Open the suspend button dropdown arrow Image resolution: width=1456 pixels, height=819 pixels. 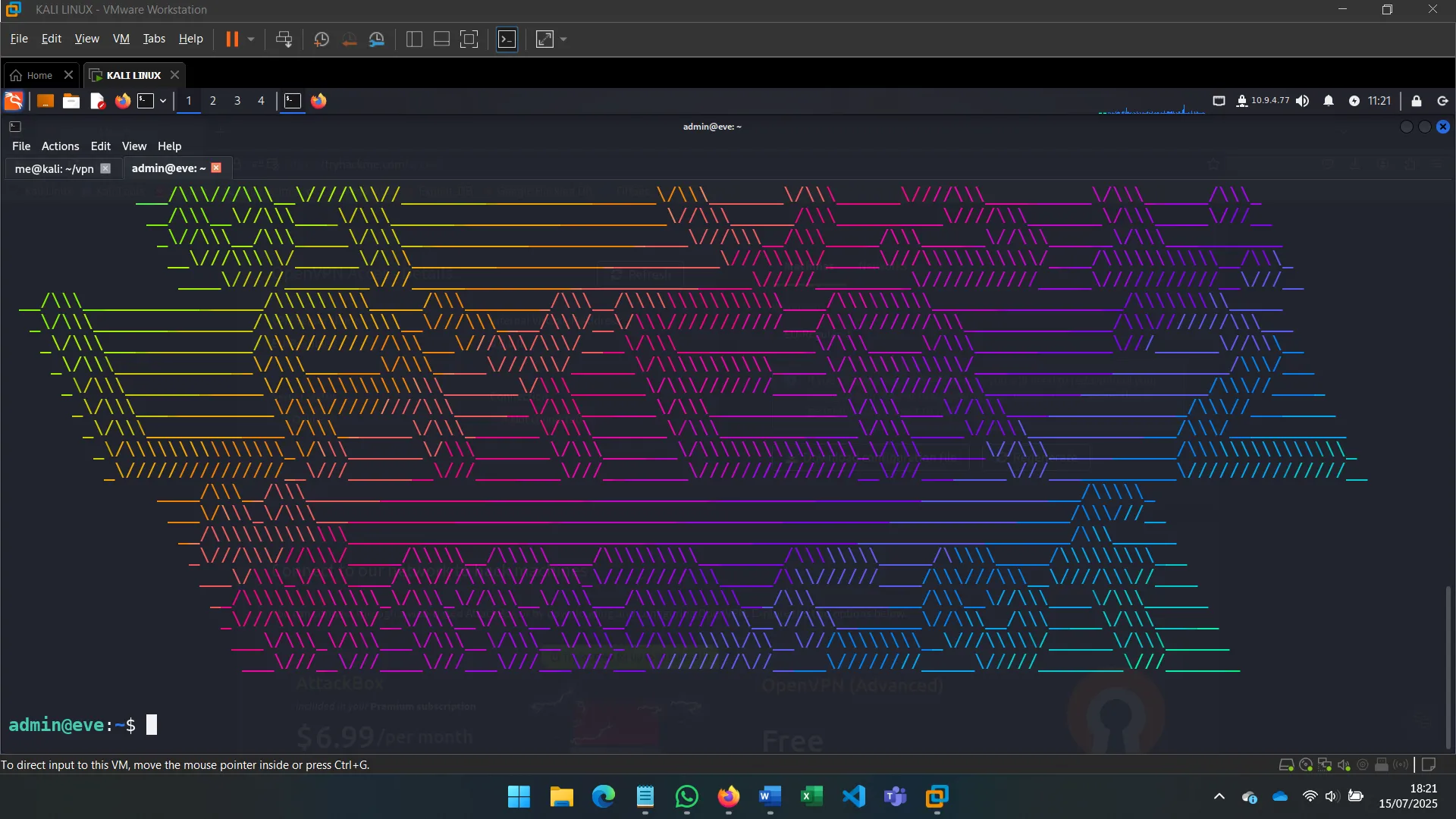click(x=250, y=39)
